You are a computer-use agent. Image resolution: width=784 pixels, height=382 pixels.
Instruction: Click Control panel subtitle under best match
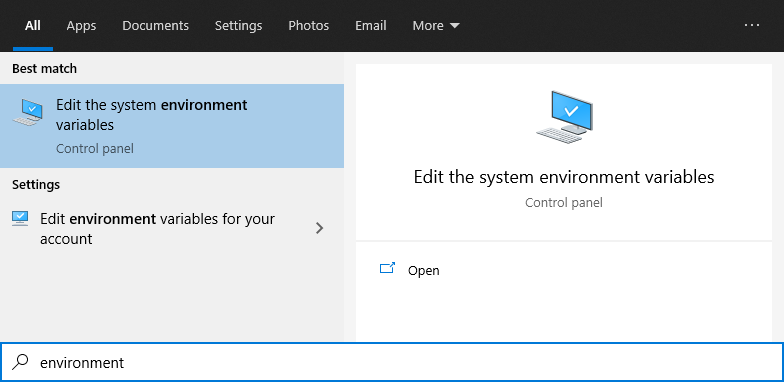click(x=95, y=148)
